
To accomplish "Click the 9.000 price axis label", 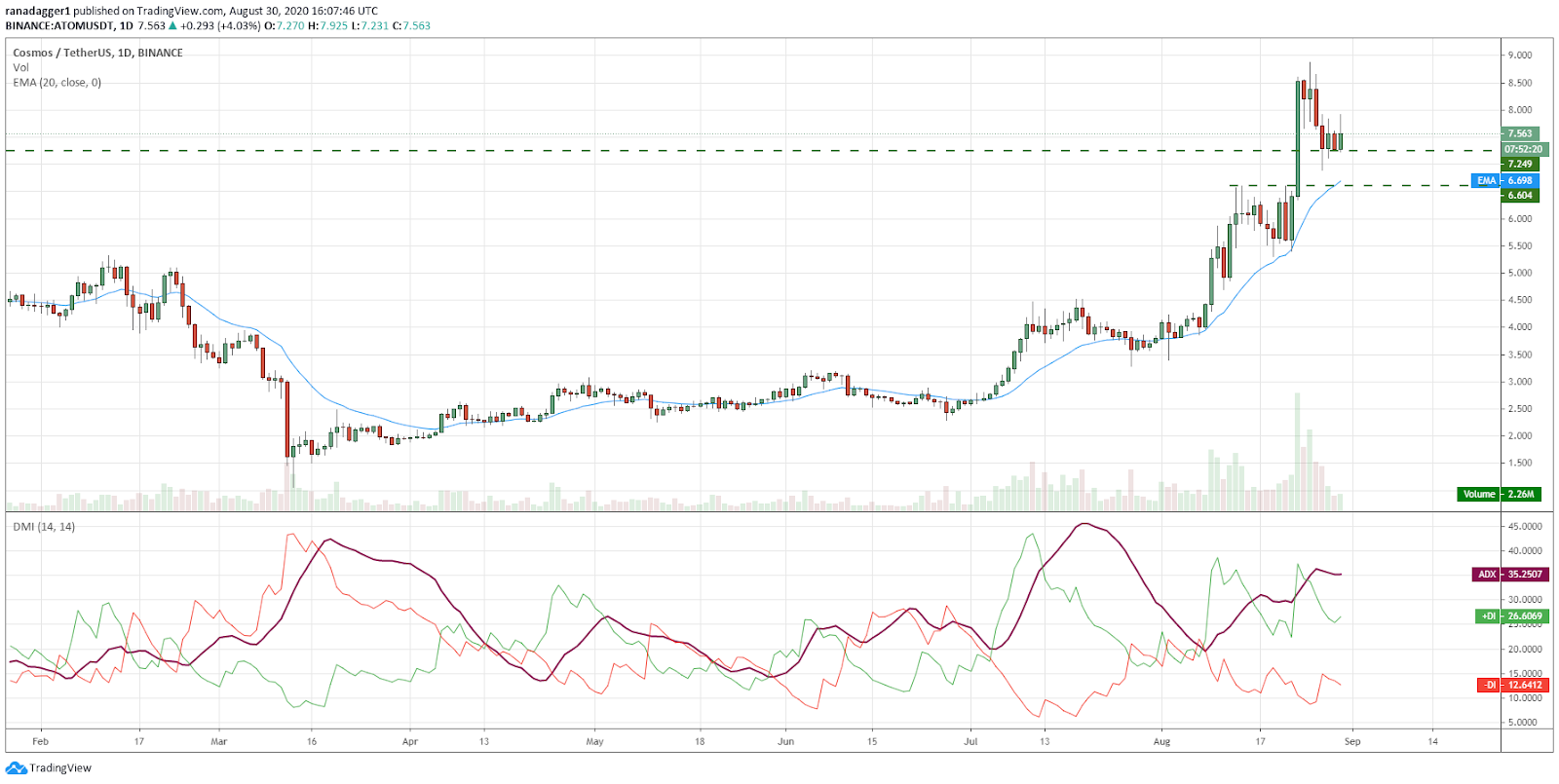I will coord(1519,56).
